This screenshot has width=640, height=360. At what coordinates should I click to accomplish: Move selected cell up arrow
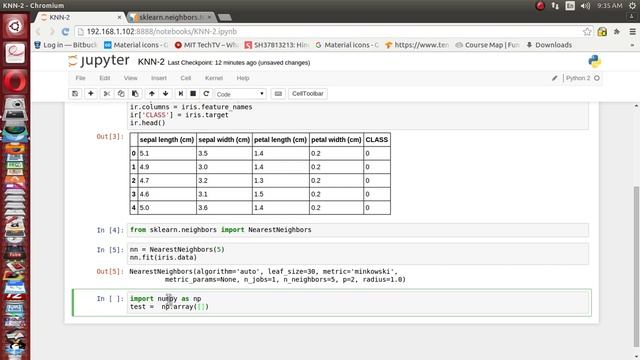click(151, 93)
